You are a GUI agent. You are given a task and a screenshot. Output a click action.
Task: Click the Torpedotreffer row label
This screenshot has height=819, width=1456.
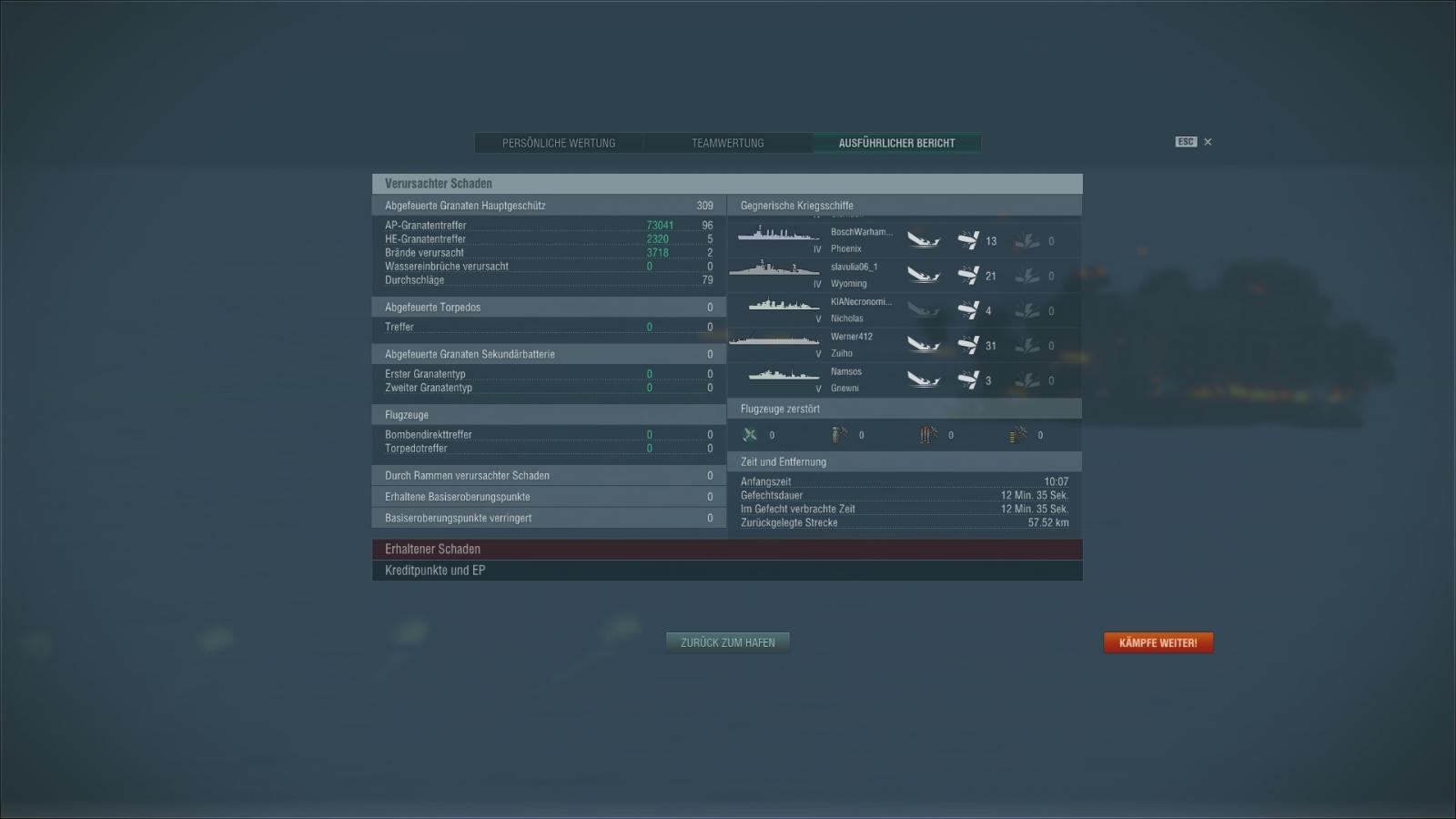[416, 449]
